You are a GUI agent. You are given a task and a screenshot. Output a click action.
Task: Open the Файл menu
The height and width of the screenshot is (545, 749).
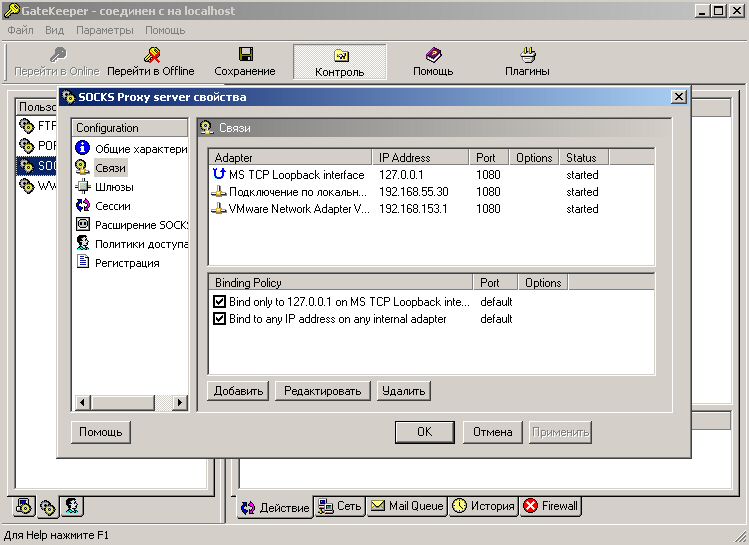pos(21,30)
